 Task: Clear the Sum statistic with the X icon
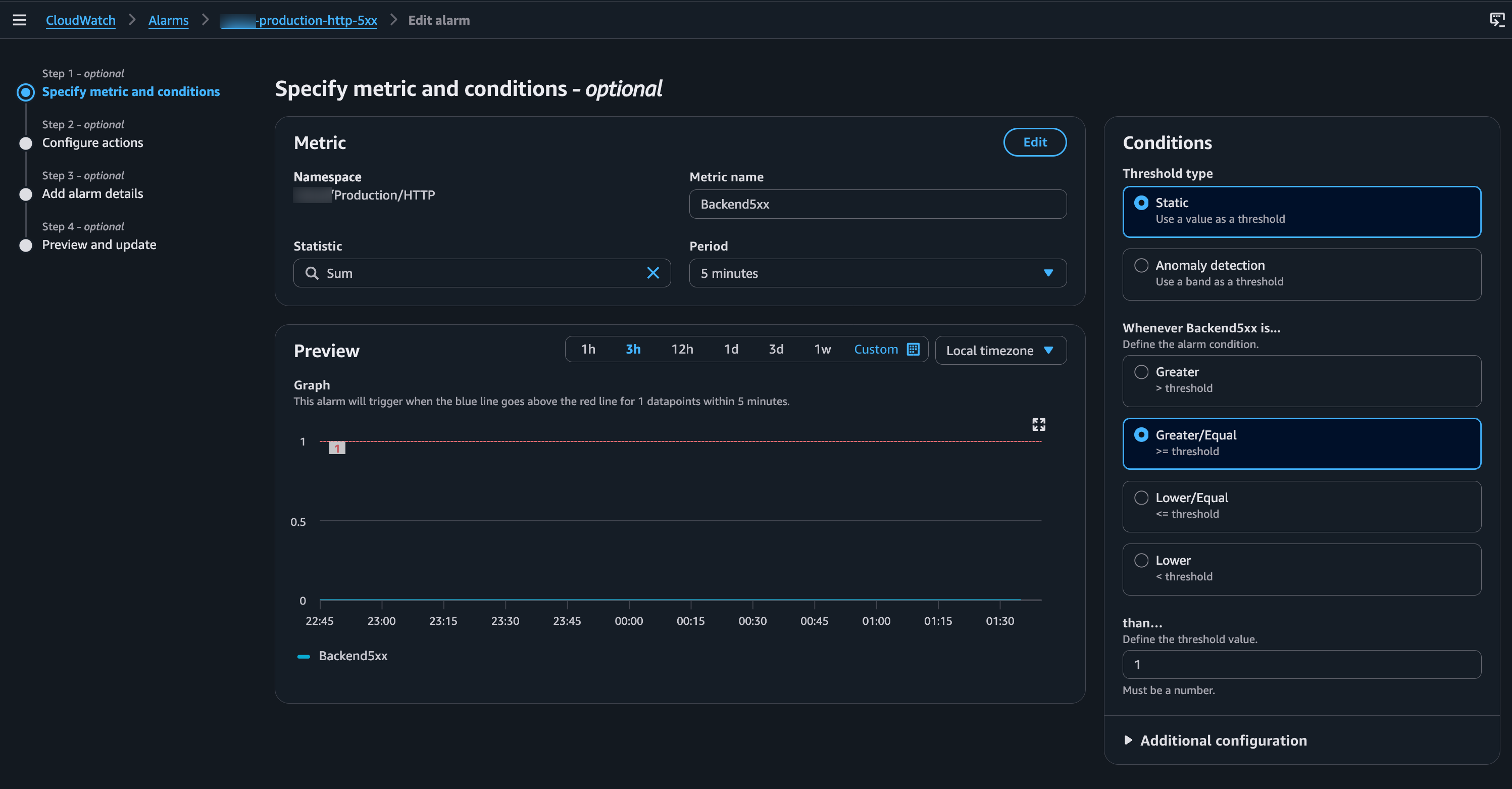tap(652, 273)
